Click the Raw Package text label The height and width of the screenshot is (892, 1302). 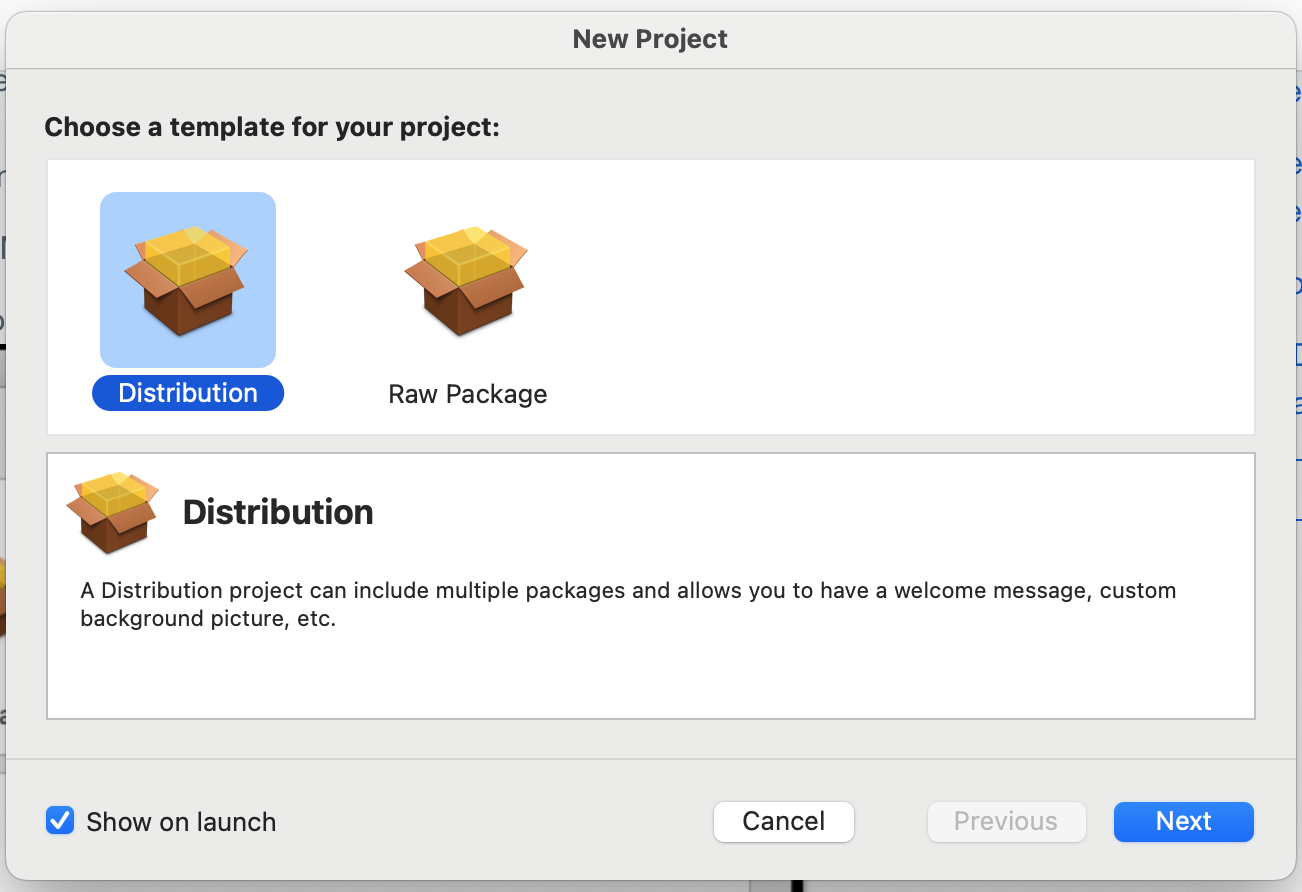[467, 394]
